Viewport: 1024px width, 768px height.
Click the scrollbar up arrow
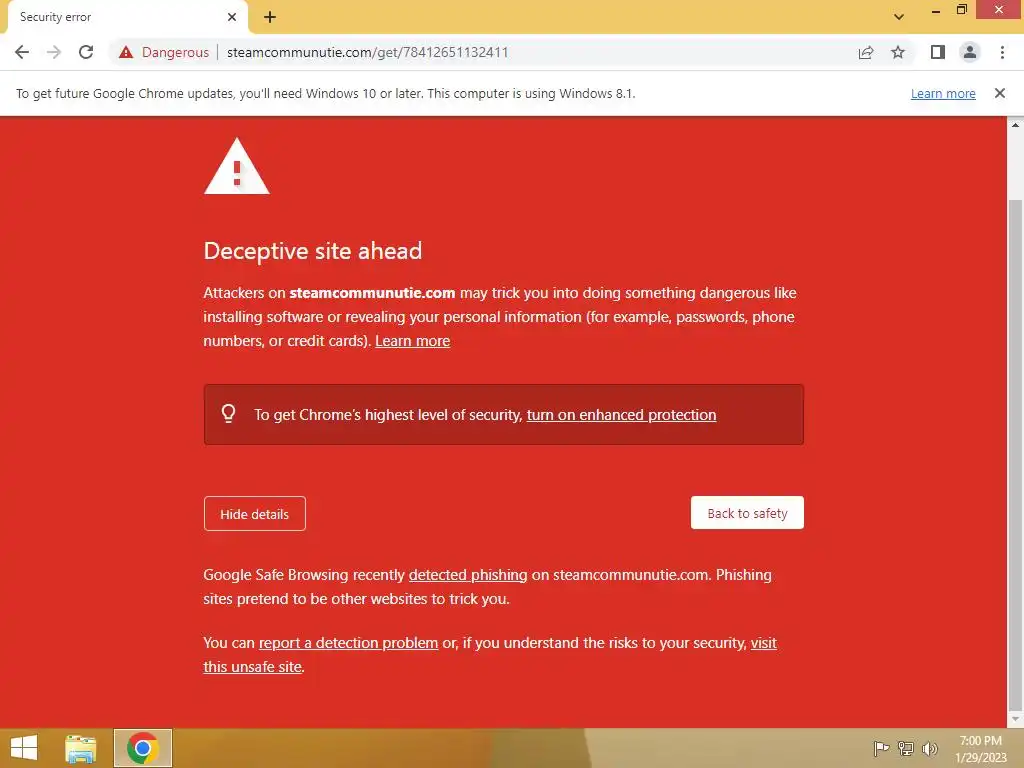click(1015, 124)
